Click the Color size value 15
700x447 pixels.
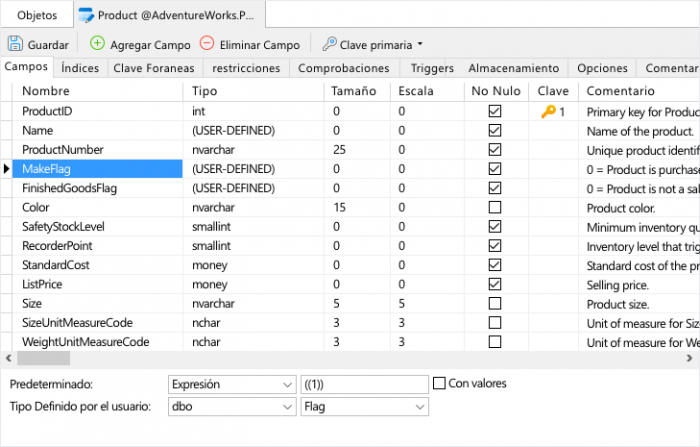click(339, 207)
